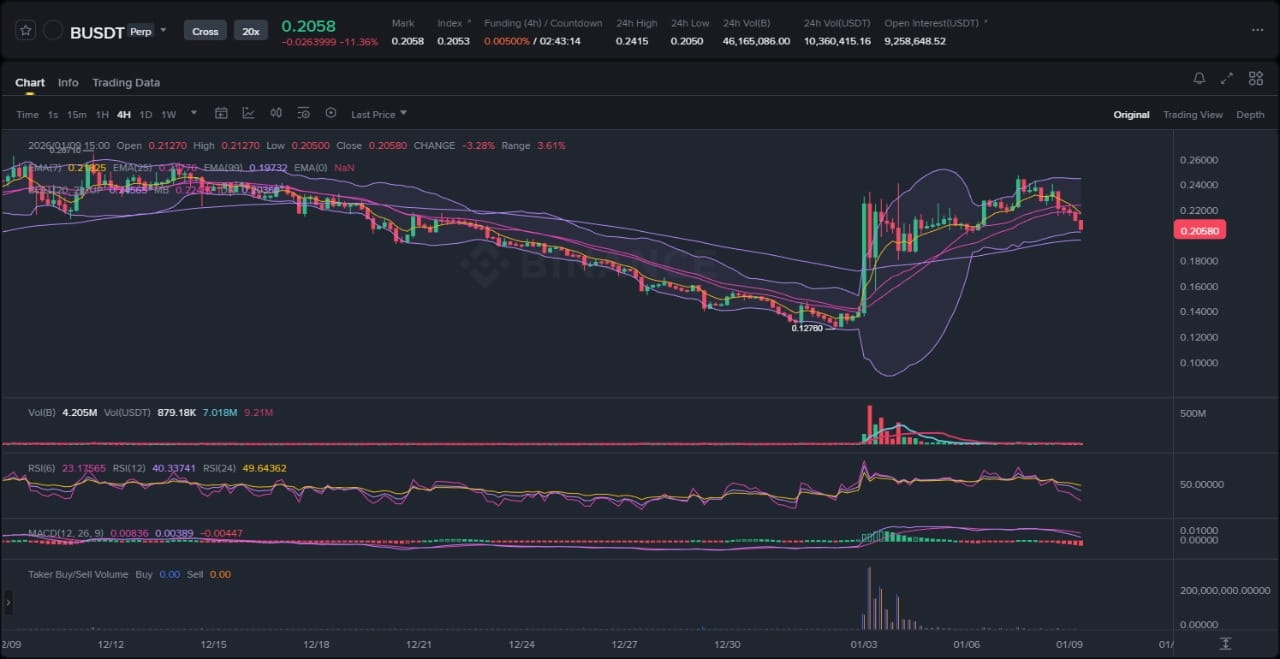Viewport: 1280px width, 659px height.
Task: Click the three-dot more options icon
Action: [x=1257, y=30]
